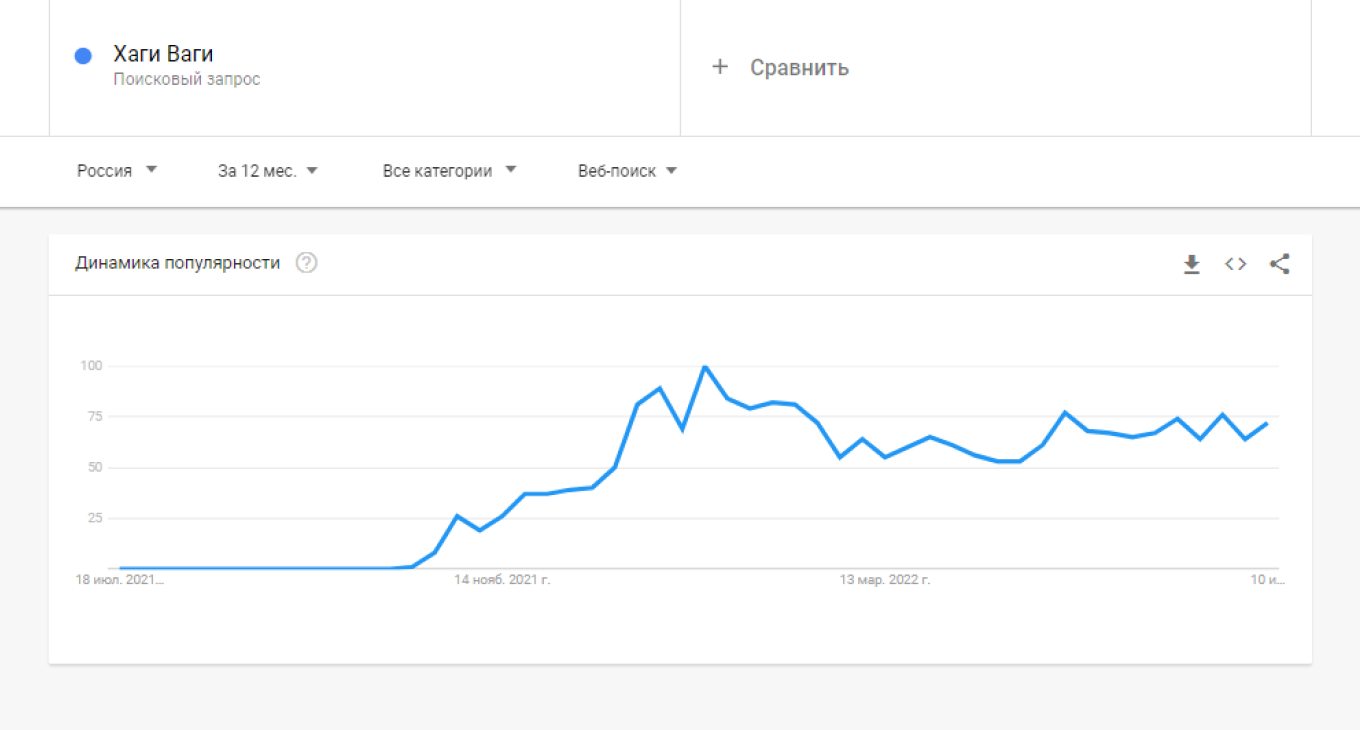Click the 14 нояб. 2021 г. axis label

[502, 580]
